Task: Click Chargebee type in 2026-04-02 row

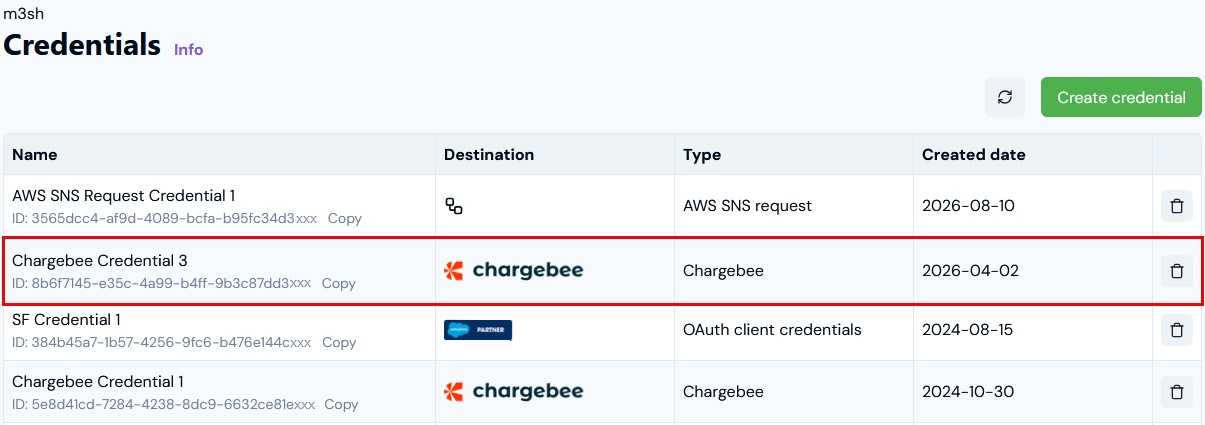Action: 723,270
